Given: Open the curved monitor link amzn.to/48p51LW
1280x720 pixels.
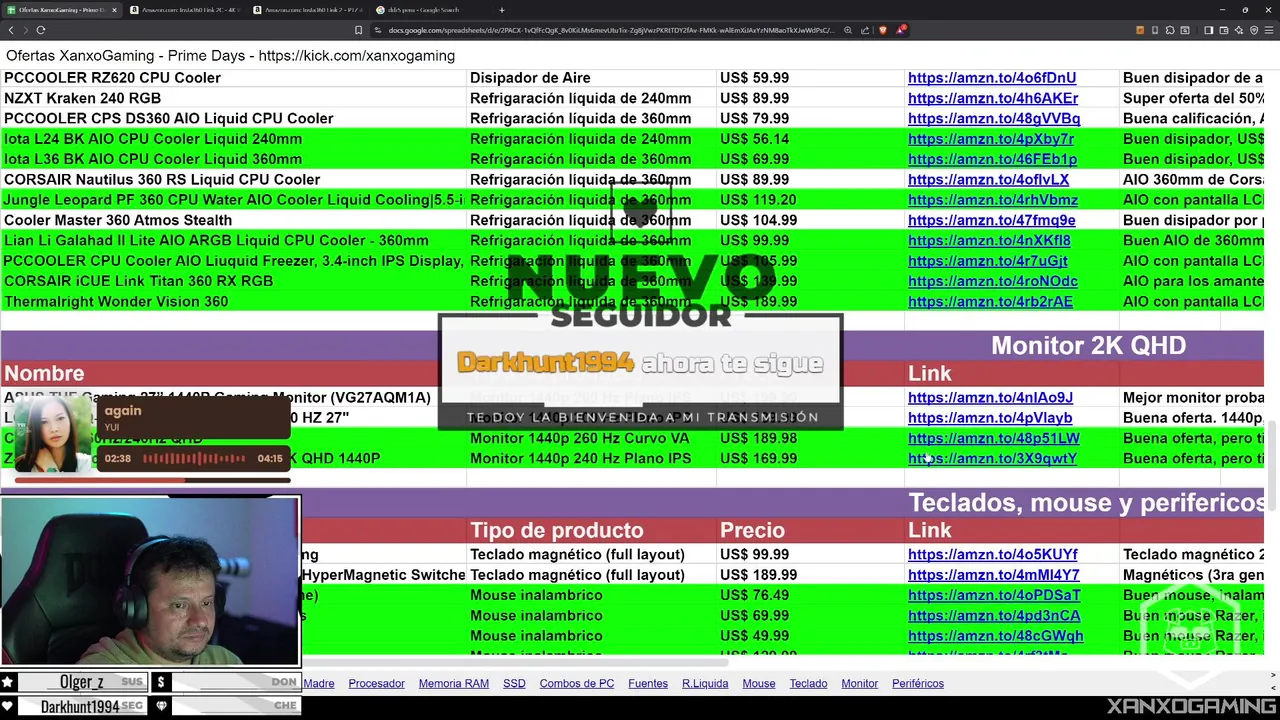Looking at the screenshot, I should click(994, 438).
